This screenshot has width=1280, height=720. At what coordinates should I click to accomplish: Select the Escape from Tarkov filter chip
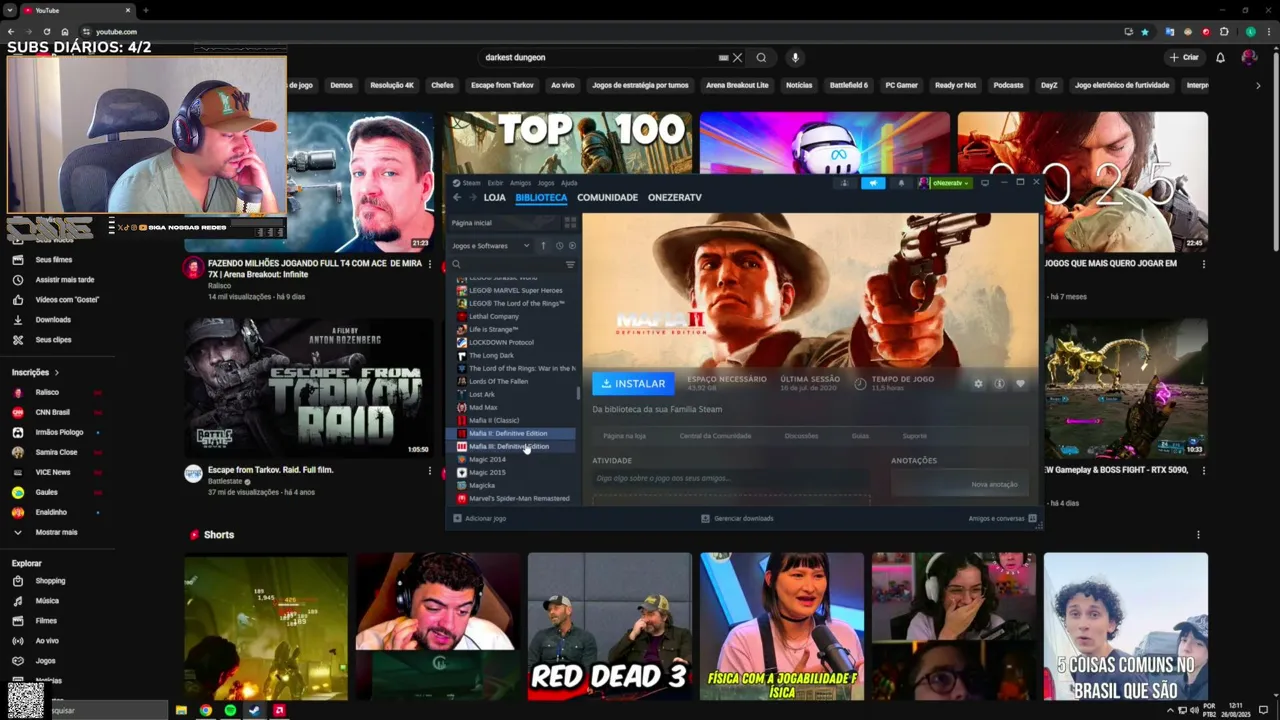click(x=502, y=85)
